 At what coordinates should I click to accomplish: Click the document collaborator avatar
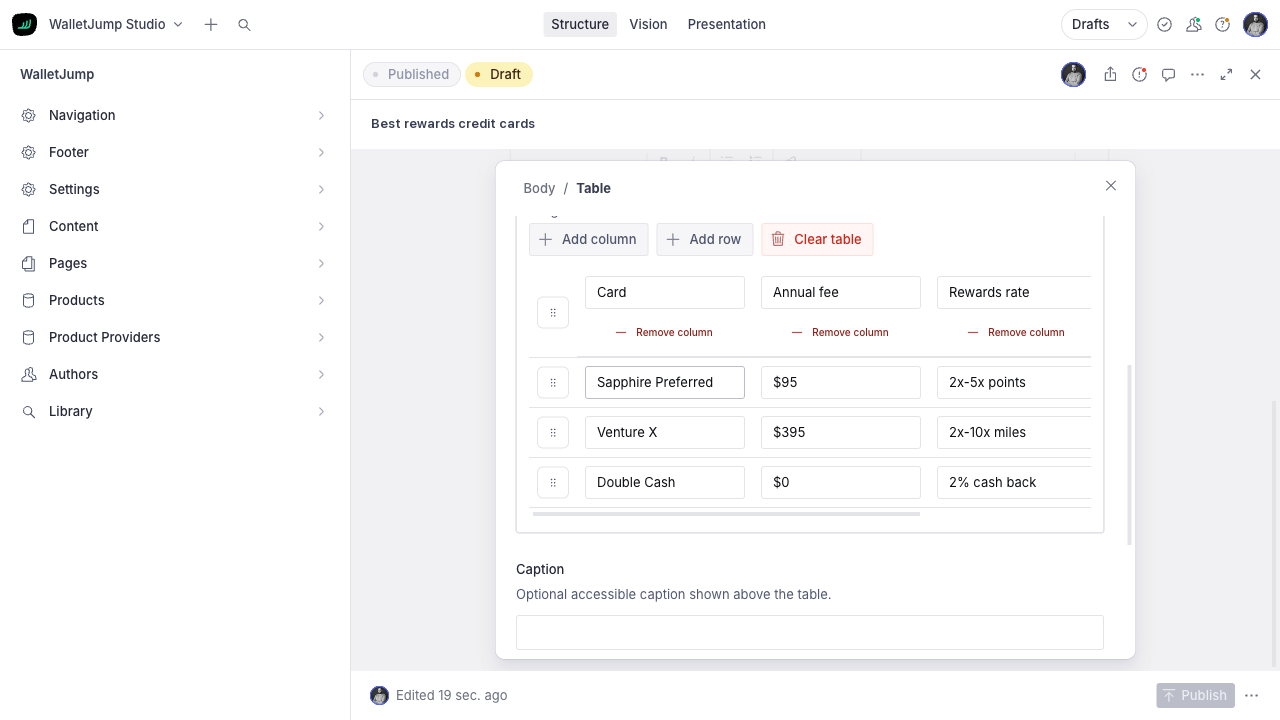pos(1073,74)
